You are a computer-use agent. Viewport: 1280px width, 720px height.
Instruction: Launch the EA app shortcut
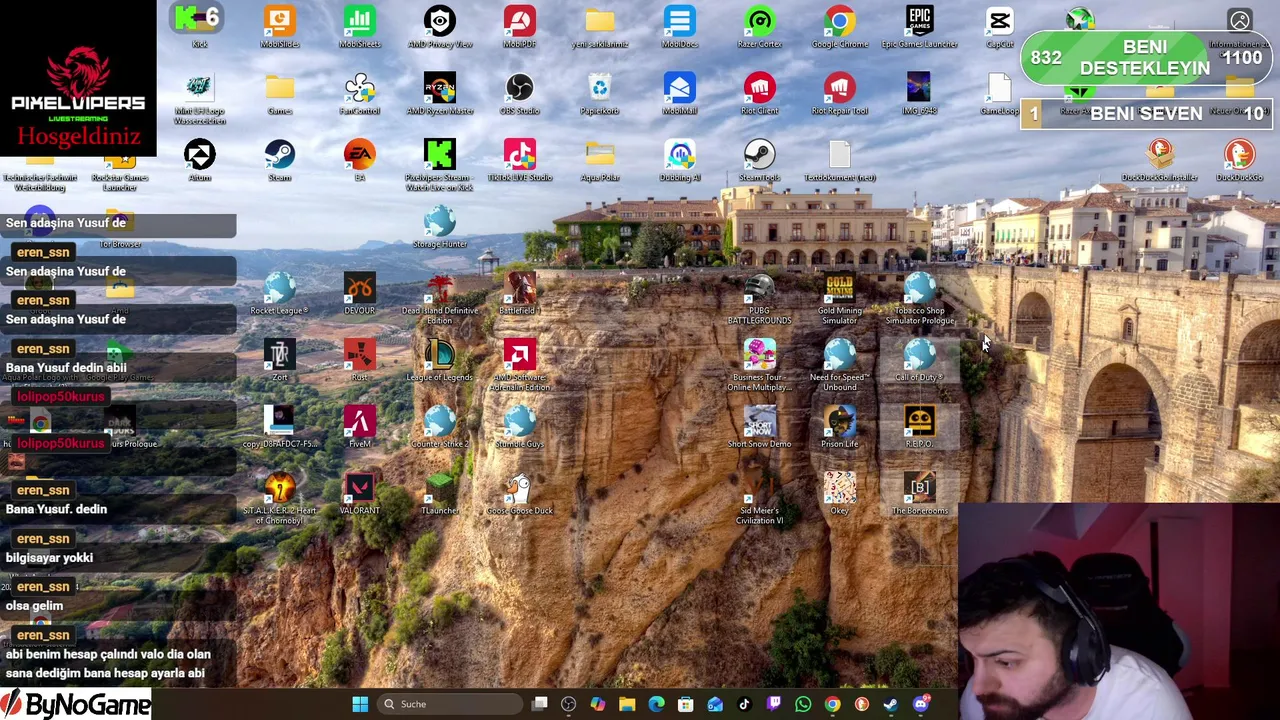(x=359, y=161)
